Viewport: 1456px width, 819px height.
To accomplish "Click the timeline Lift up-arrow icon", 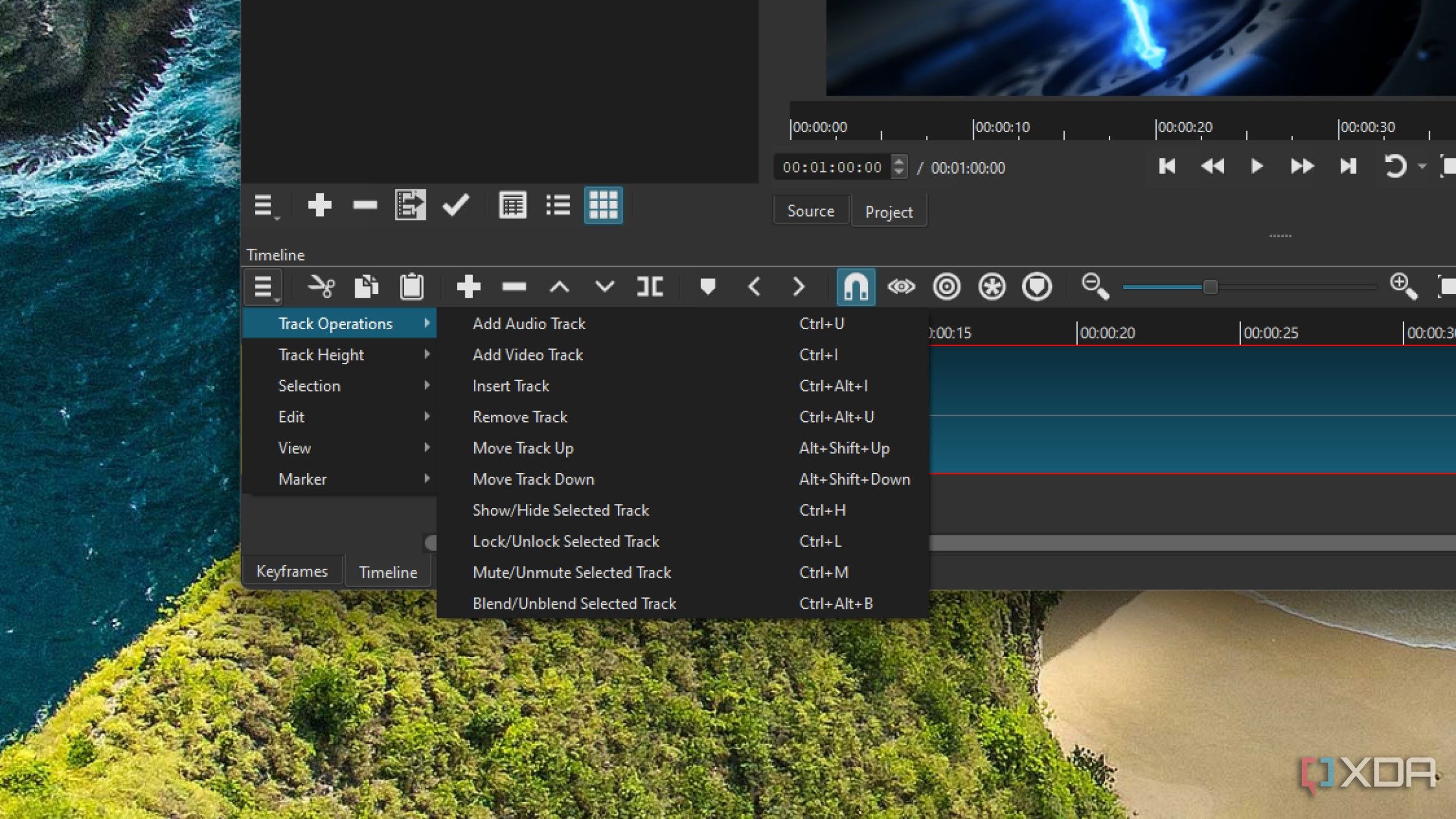I will point(559,287).
